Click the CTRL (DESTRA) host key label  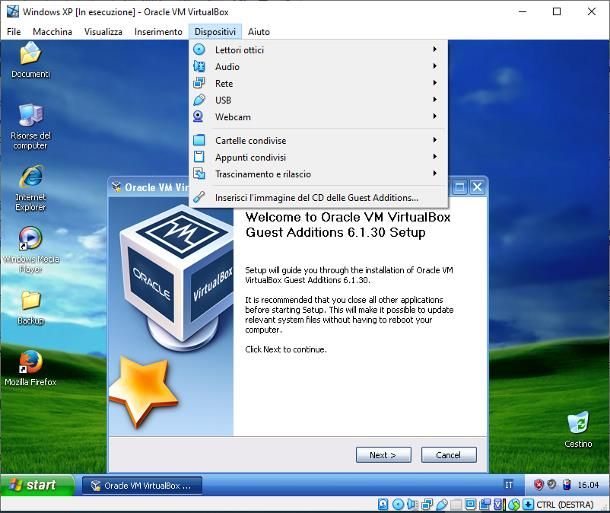point(565,504)
